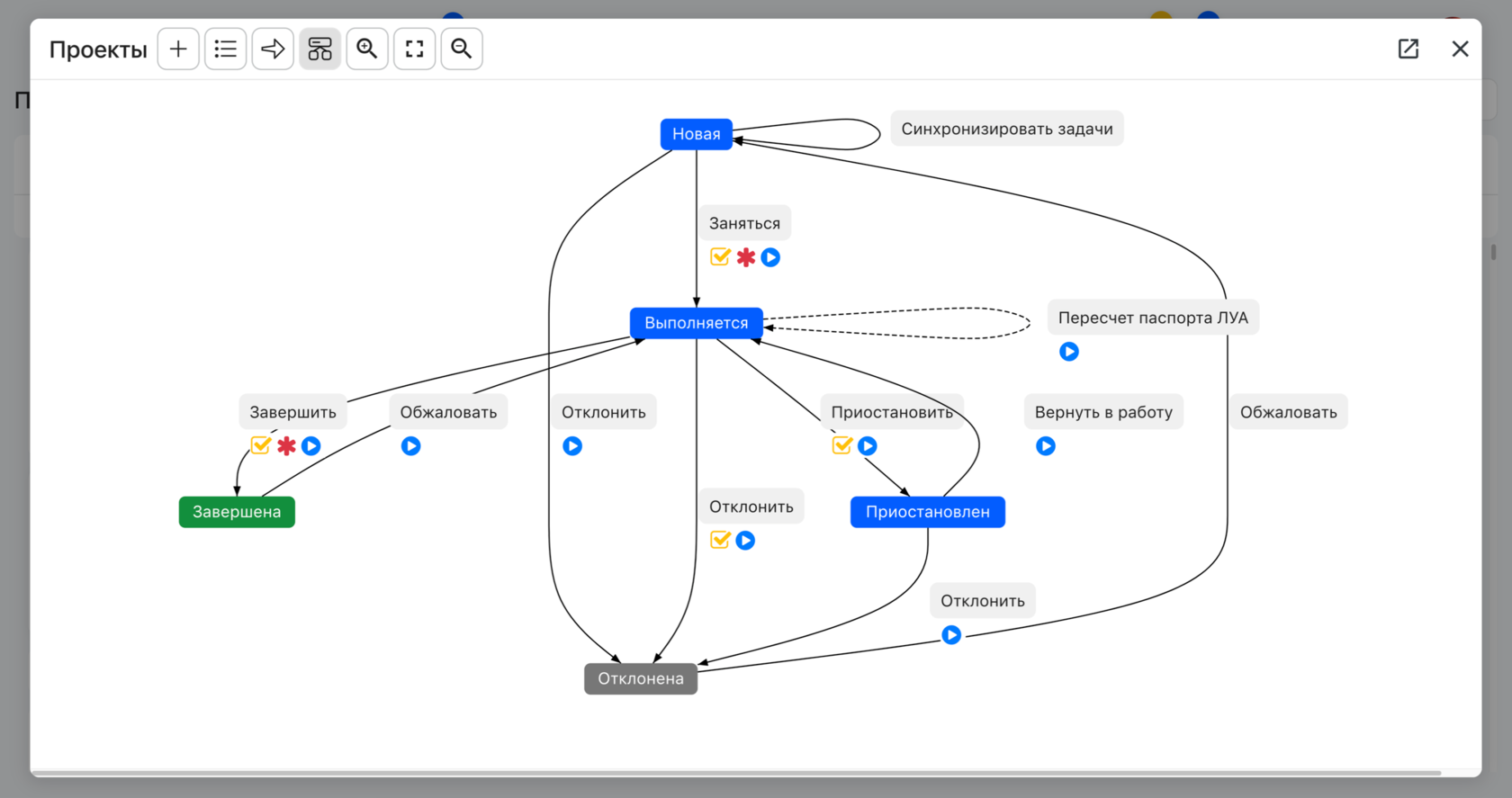Zoom in on the diagram

coord(367,49)
